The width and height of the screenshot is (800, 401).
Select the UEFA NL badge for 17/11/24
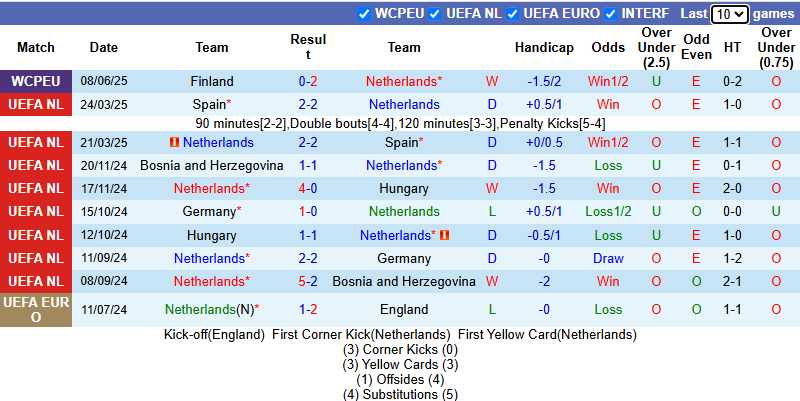coord(36,188)
